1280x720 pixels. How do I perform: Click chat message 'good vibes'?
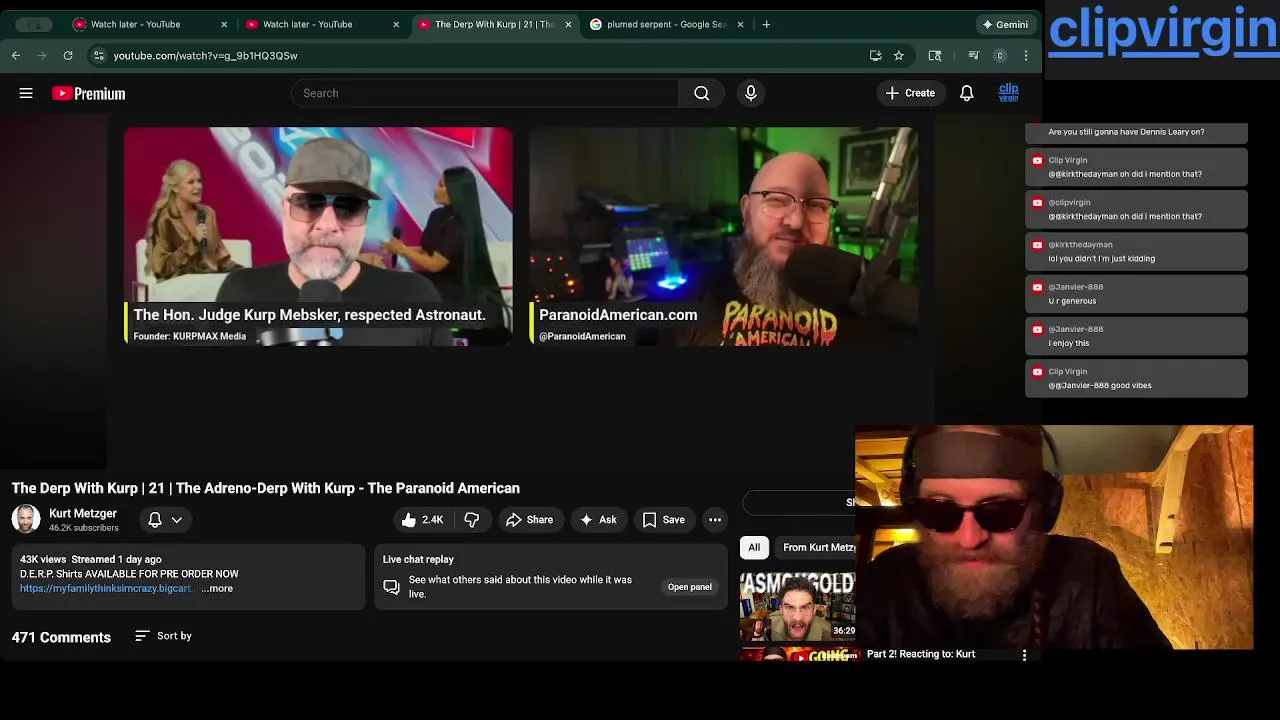1100,385
